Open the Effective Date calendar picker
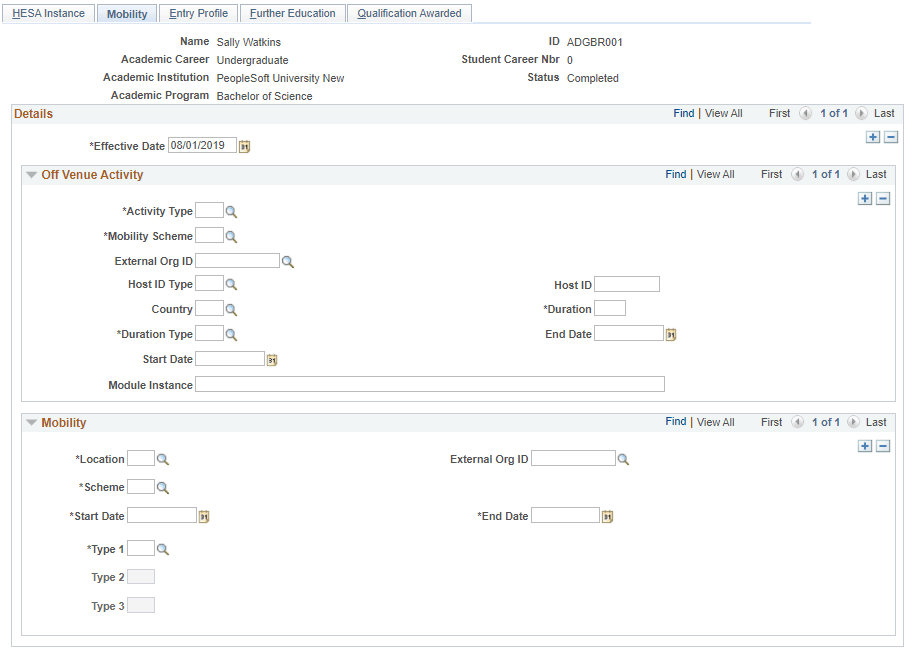The height and width of the screenshot is (651, 912). pos(245,145)
